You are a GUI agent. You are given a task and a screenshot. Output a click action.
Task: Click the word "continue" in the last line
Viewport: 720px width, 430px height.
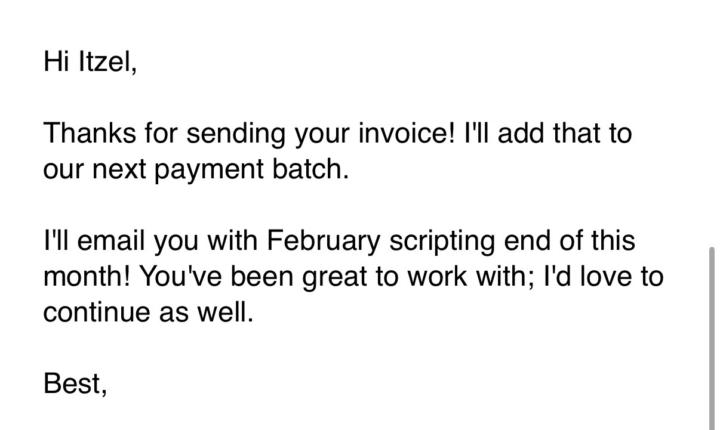(x=93, y=312)
